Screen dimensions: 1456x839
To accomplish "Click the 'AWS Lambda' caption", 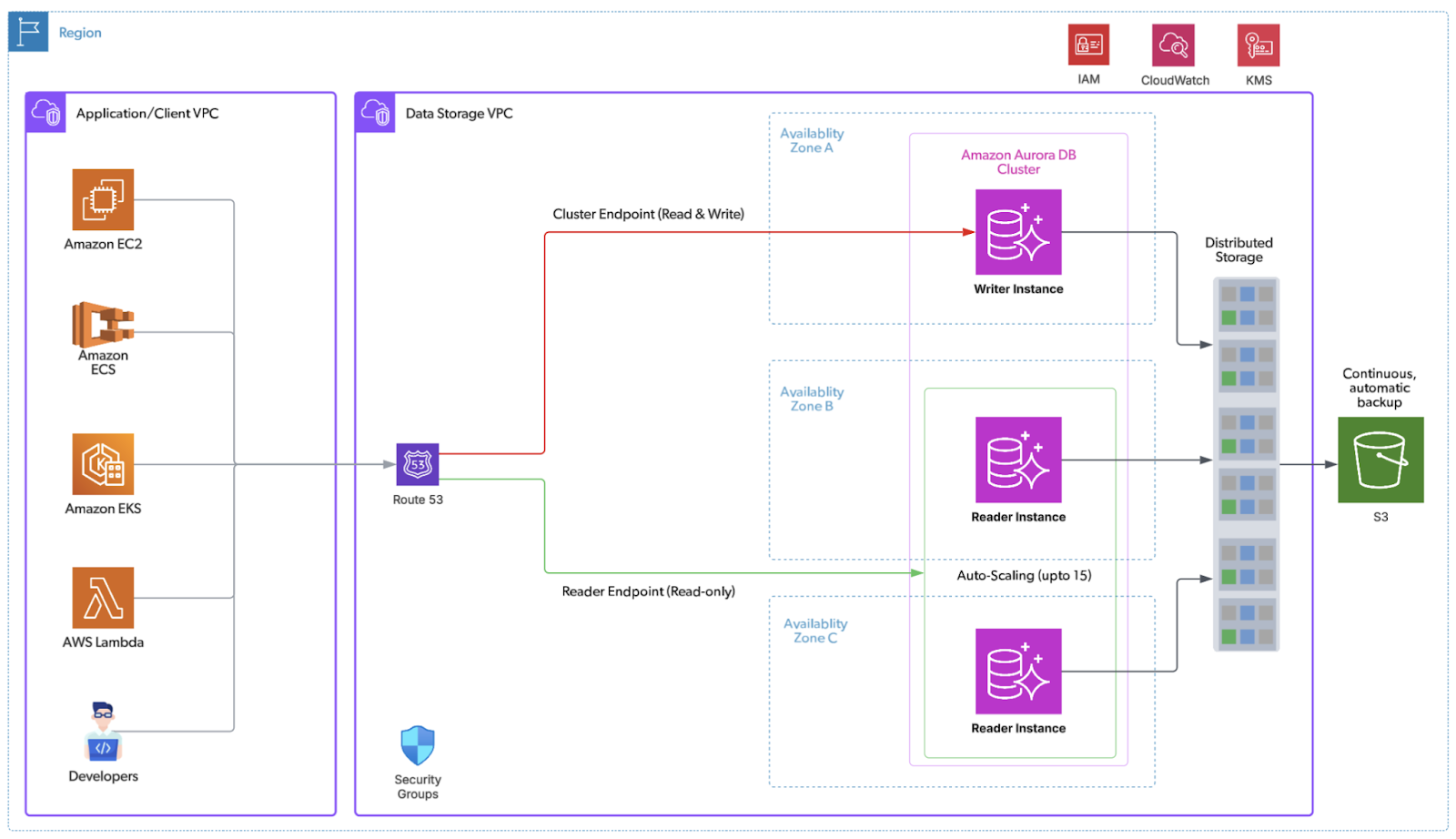I will pyautogui.click(x=103, y=642).
